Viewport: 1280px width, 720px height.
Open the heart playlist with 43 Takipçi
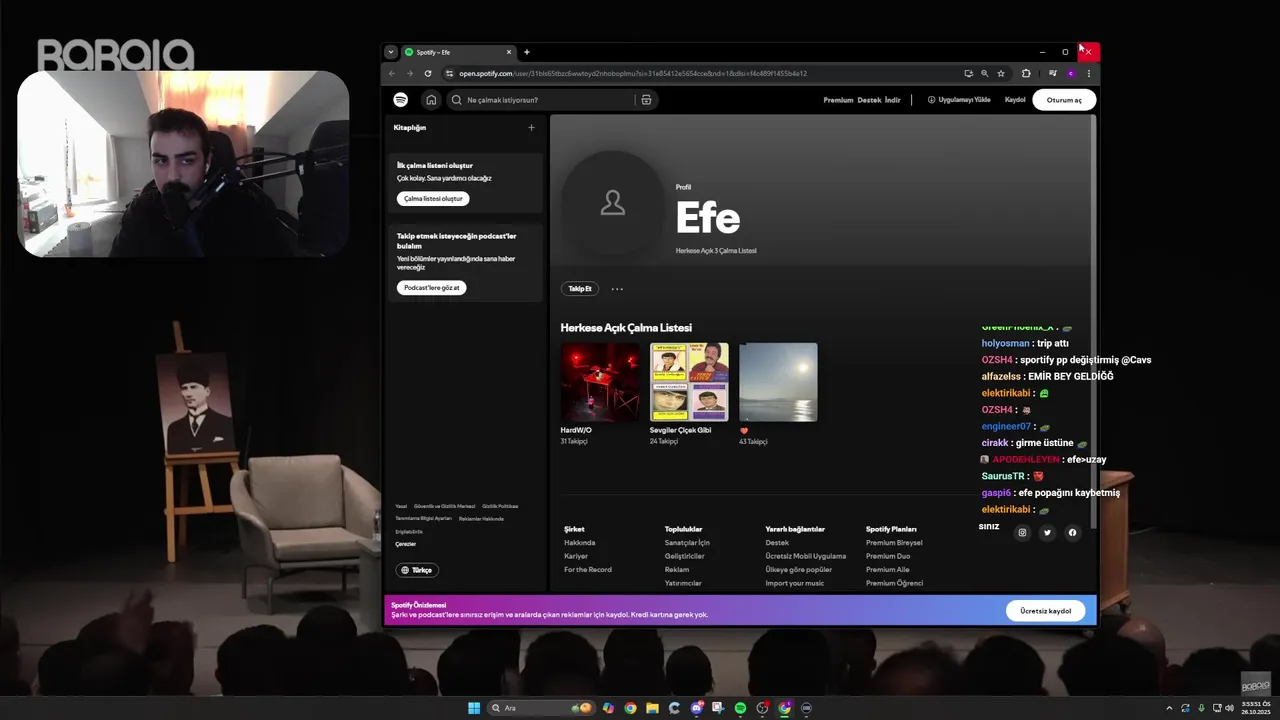(x=778, y=382)
